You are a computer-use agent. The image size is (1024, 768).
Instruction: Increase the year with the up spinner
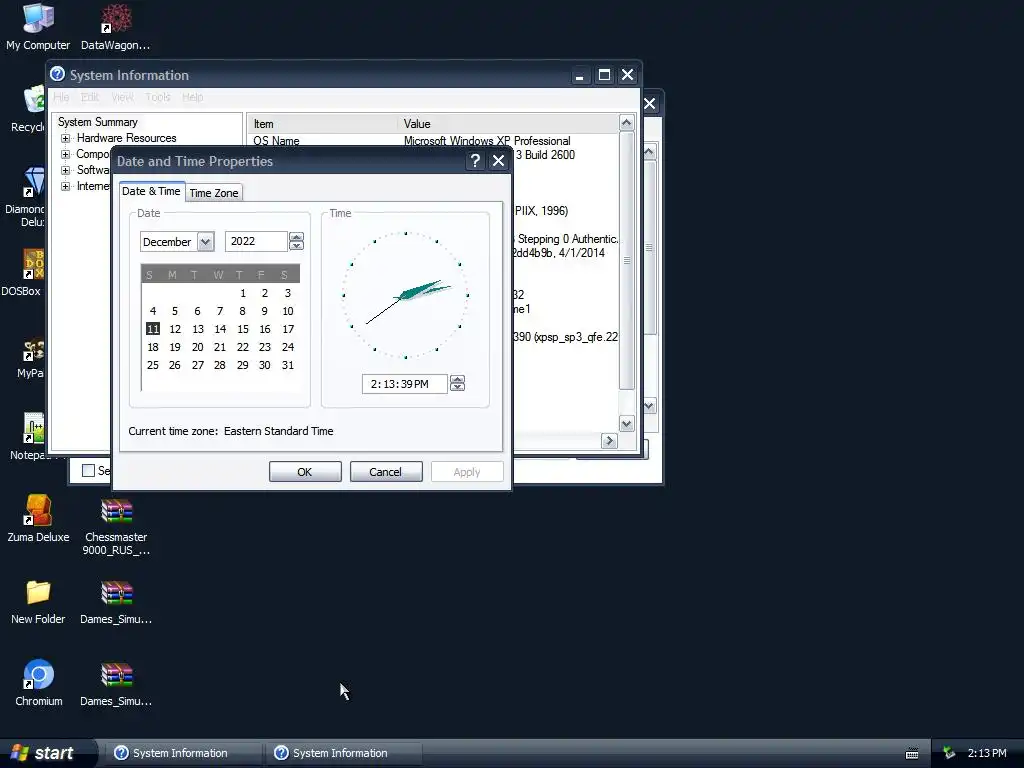296,237
